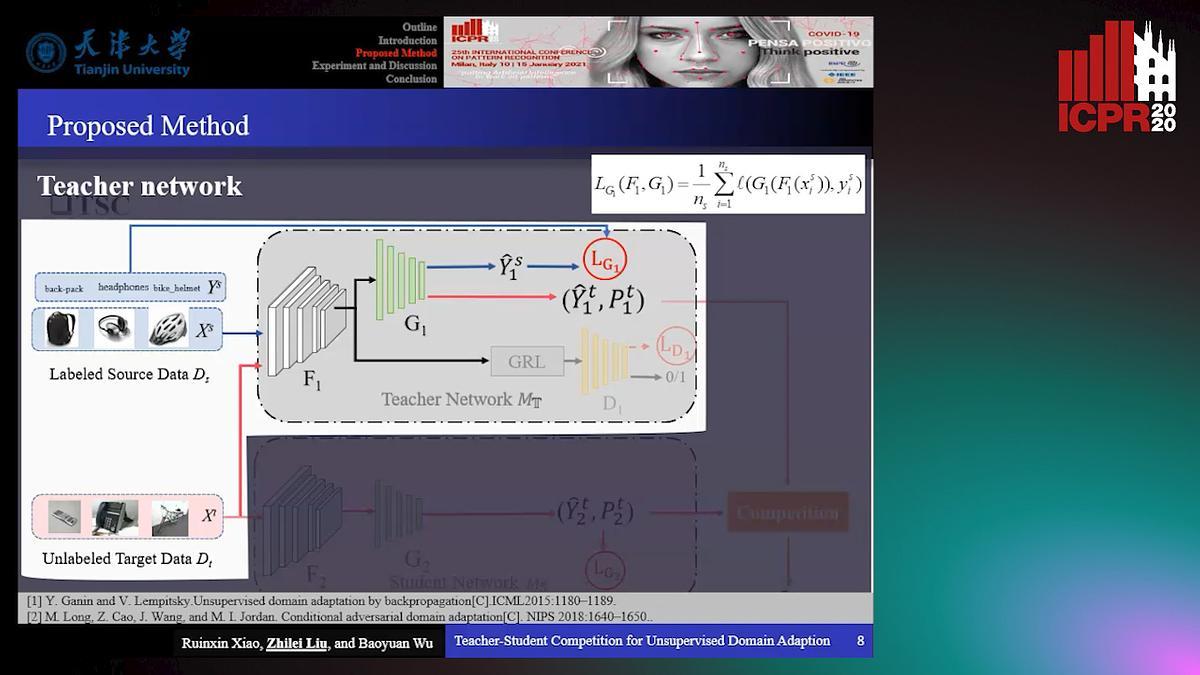The image size is (1200, 675).
Task: Open the Conclusion section link
Action: pos(412,79)
